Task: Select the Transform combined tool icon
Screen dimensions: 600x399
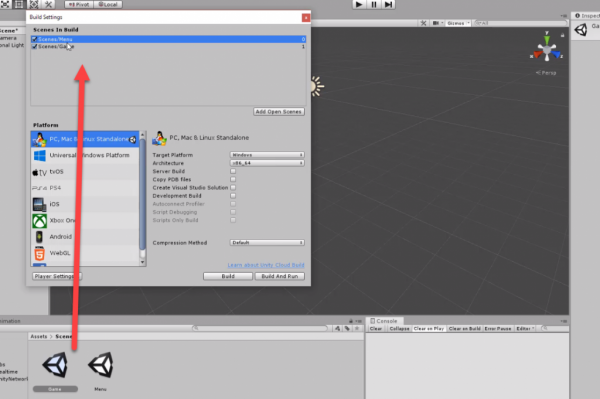Action: (34, 4)
